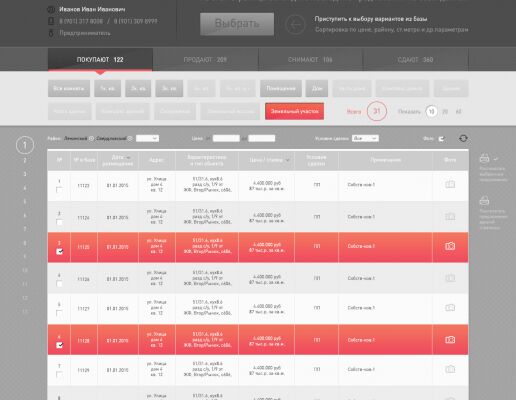Screen dimensions: 516x400
Task: Switch to the СНИМАЮТ tab
Action: 310,60
